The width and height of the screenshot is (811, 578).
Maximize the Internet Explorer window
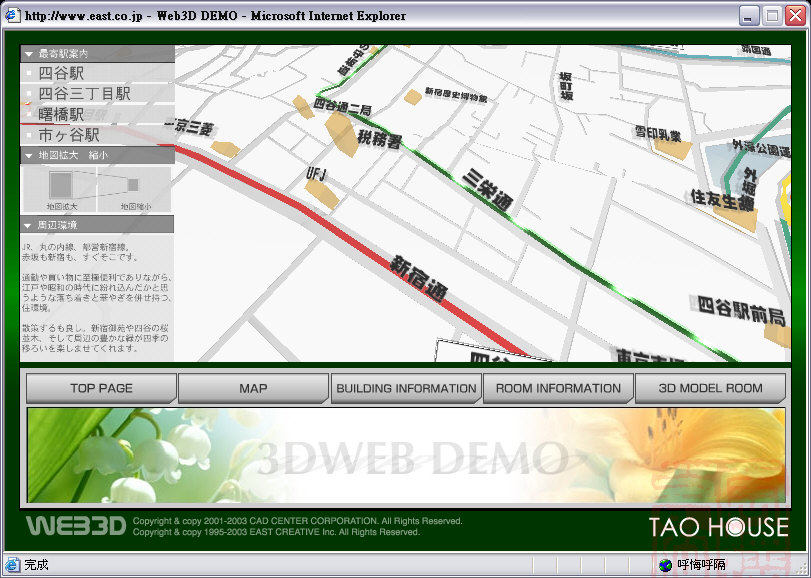tap(772, 16)
